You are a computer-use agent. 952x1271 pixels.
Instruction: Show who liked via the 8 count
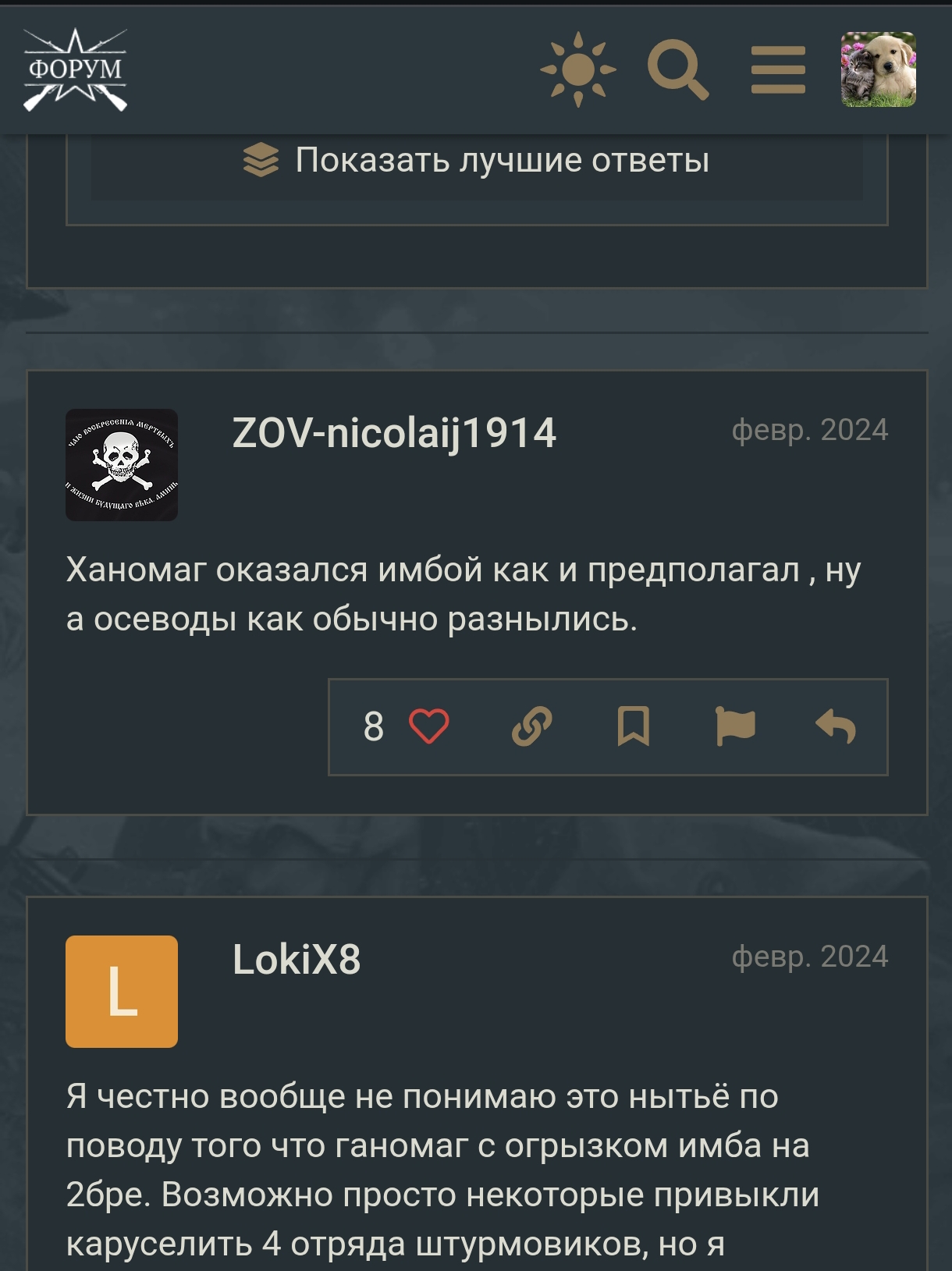pyautogui.click(x=374, y=726)
